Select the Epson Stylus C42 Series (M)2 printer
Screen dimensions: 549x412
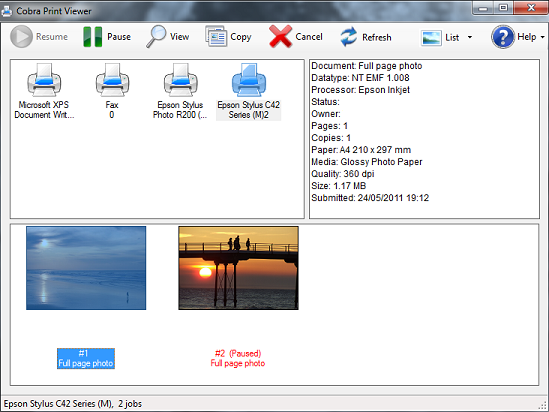[249, 91]
